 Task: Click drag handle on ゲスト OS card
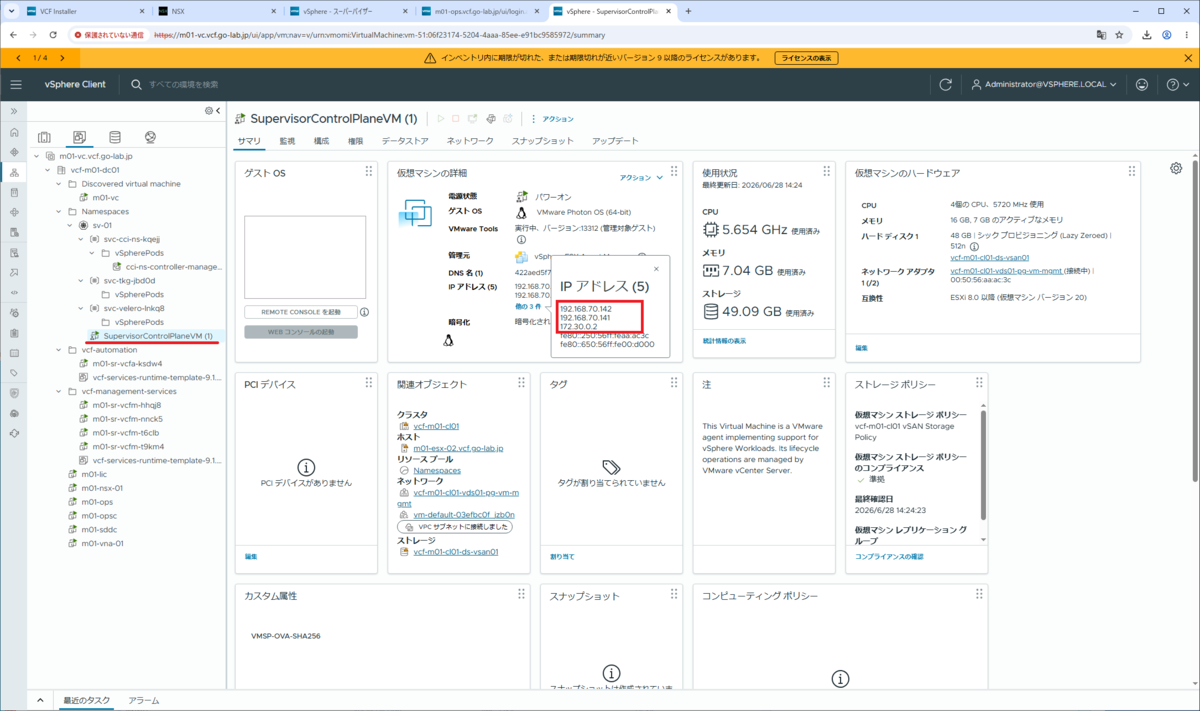pos(369,172)
